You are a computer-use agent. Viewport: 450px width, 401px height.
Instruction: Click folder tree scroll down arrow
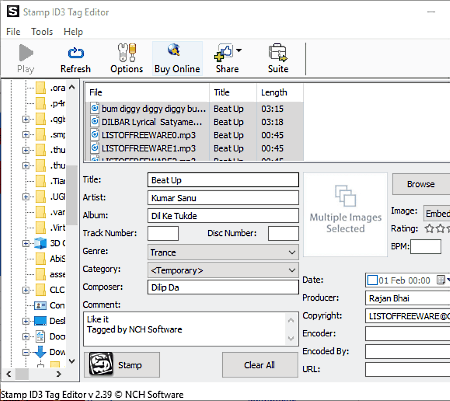tap(72, 361)
